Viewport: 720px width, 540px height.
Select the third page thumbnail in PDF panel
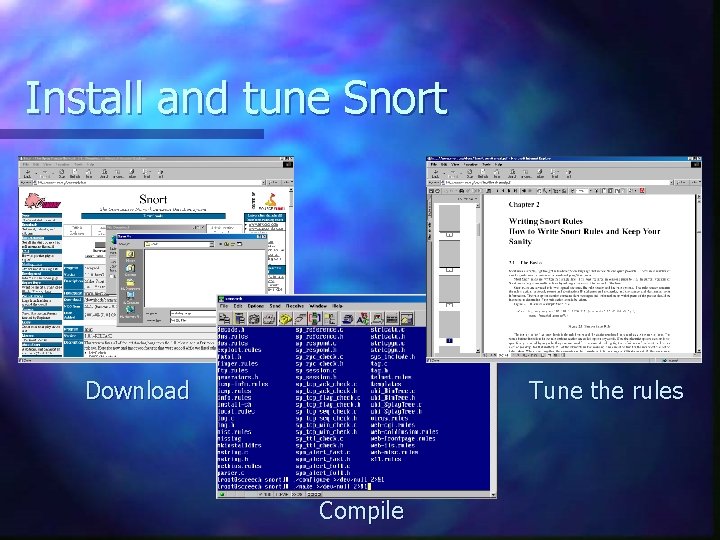click(x=450, y=289)
